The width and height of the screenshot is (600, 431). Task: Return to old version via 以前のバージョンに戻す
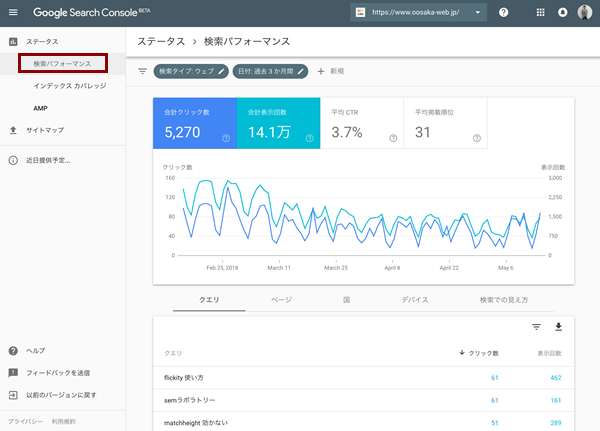pyautogui.click(x=61, y=395)
